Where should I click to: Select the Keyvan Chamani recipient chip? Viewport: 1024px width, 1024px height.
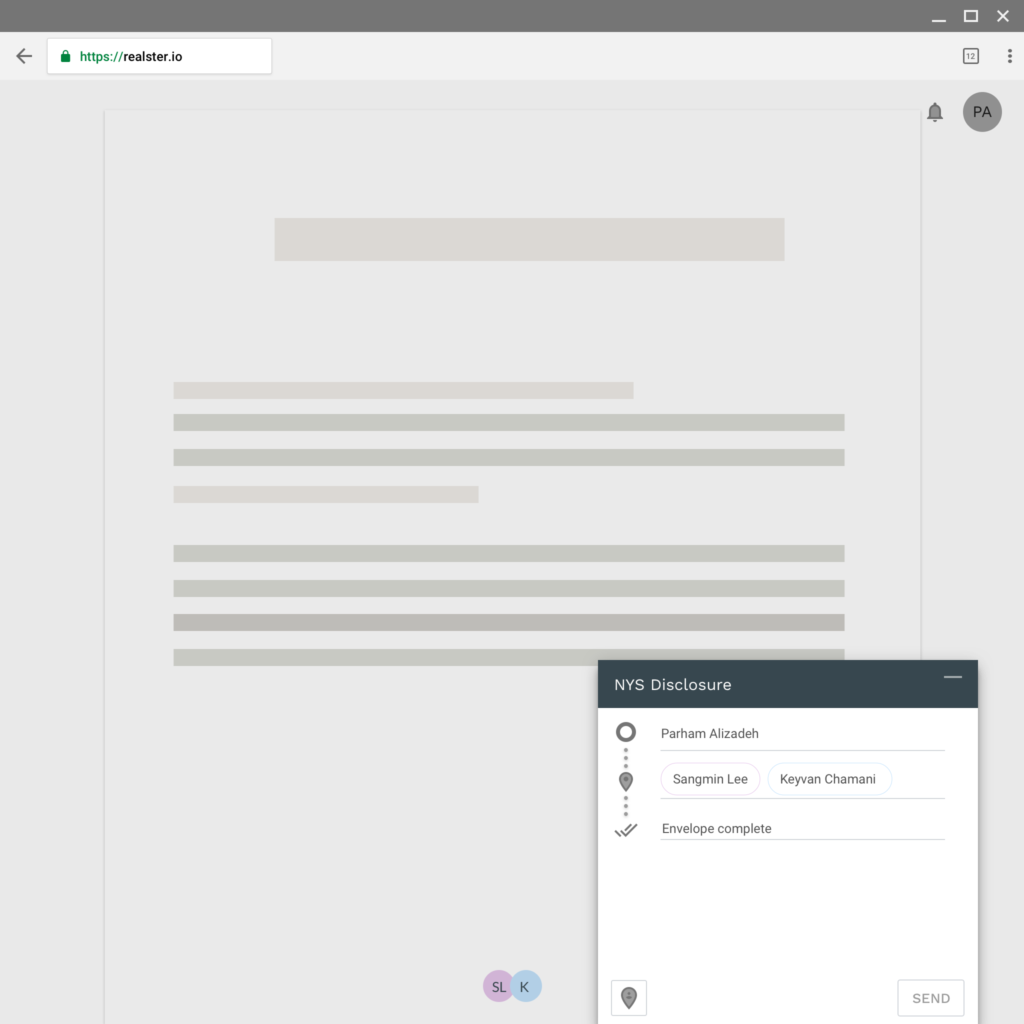point(828,779)
